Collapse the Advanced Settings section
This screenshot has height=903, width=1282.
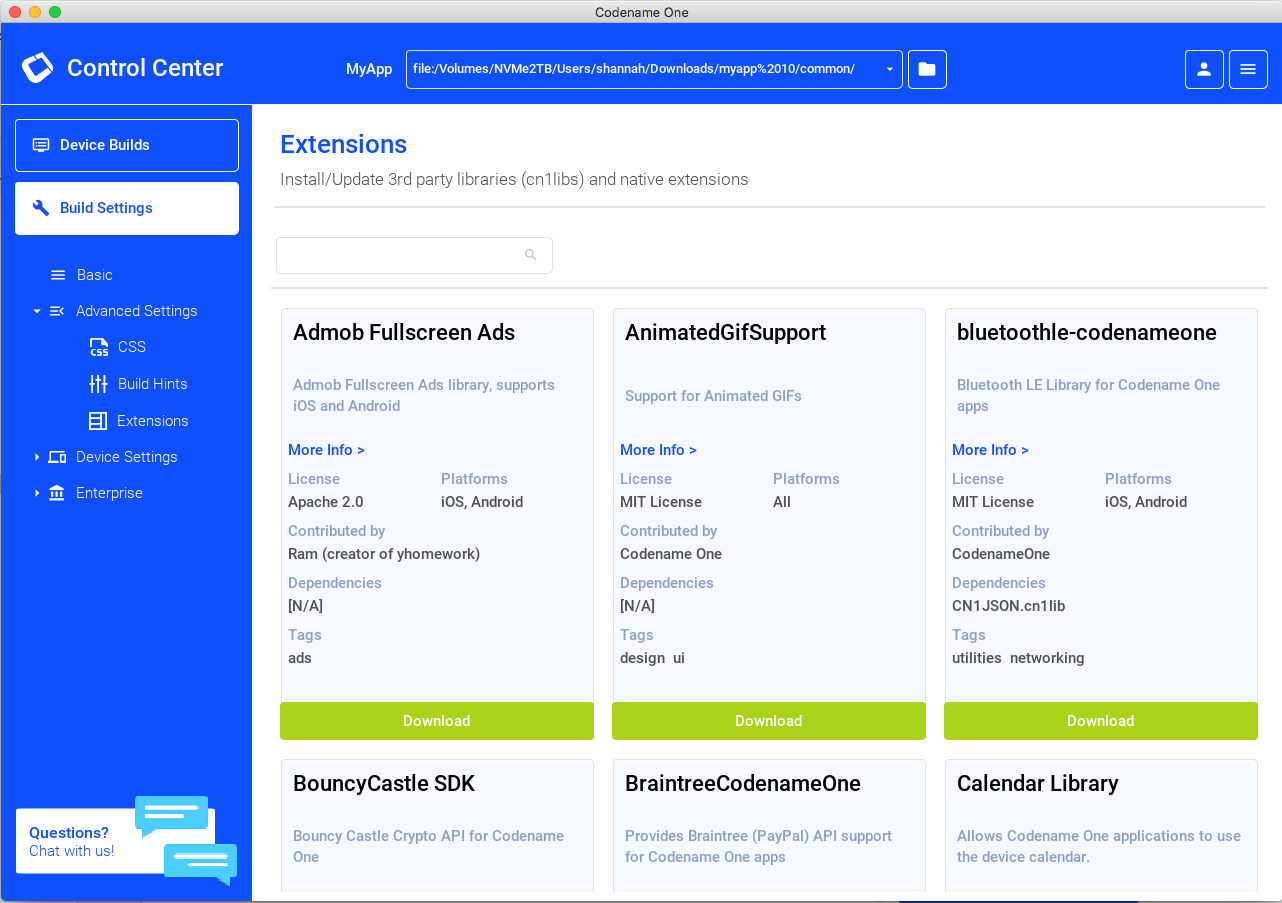(x=37, y=311)
